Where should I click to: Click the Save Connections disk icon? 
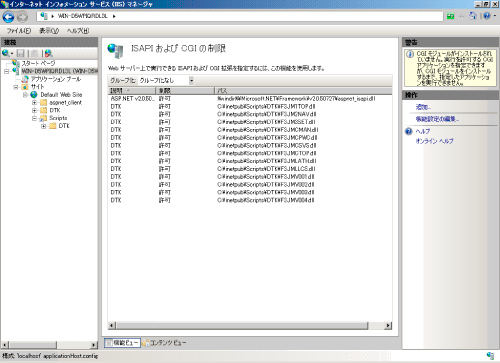[21, 53]
